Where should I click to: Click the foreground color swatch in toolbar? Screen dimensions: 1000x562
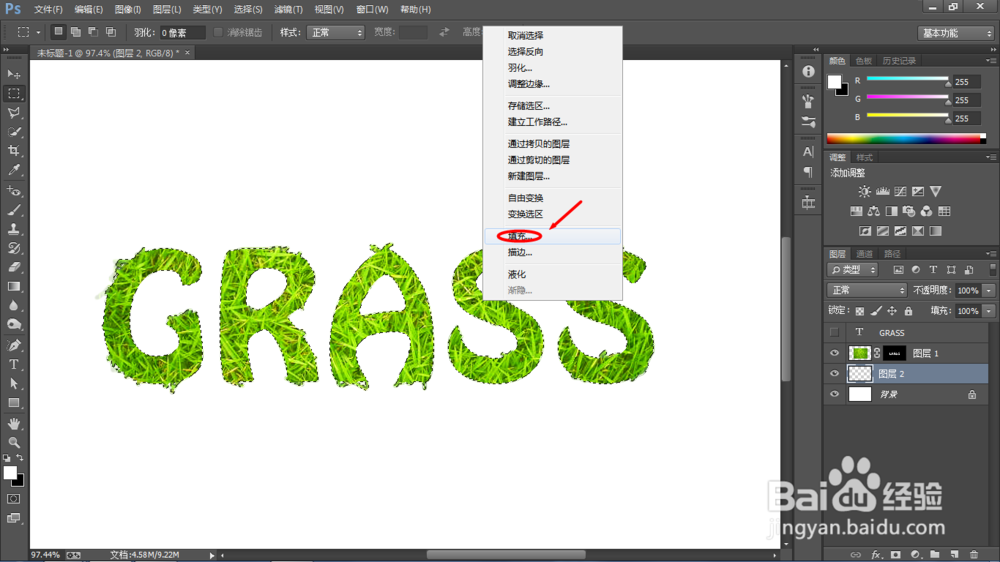coord(10,473)
